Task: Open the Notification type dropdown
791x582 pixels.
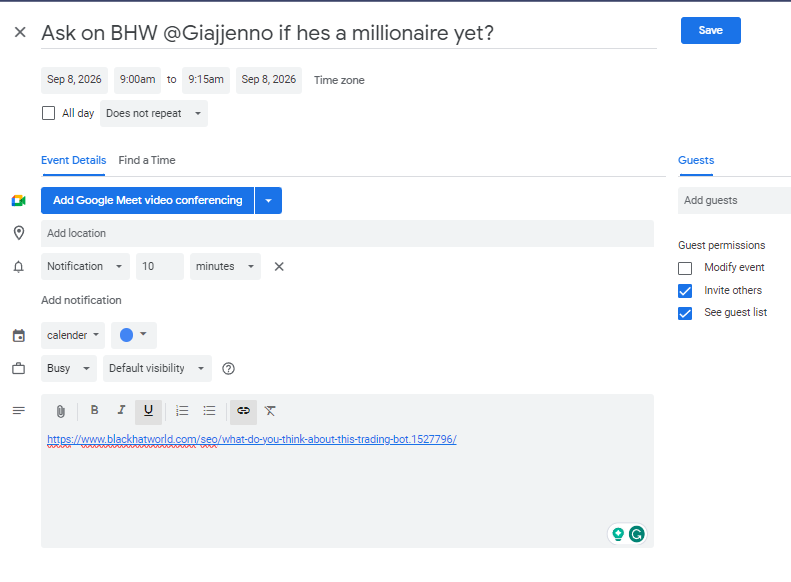Action: point(85,266)
